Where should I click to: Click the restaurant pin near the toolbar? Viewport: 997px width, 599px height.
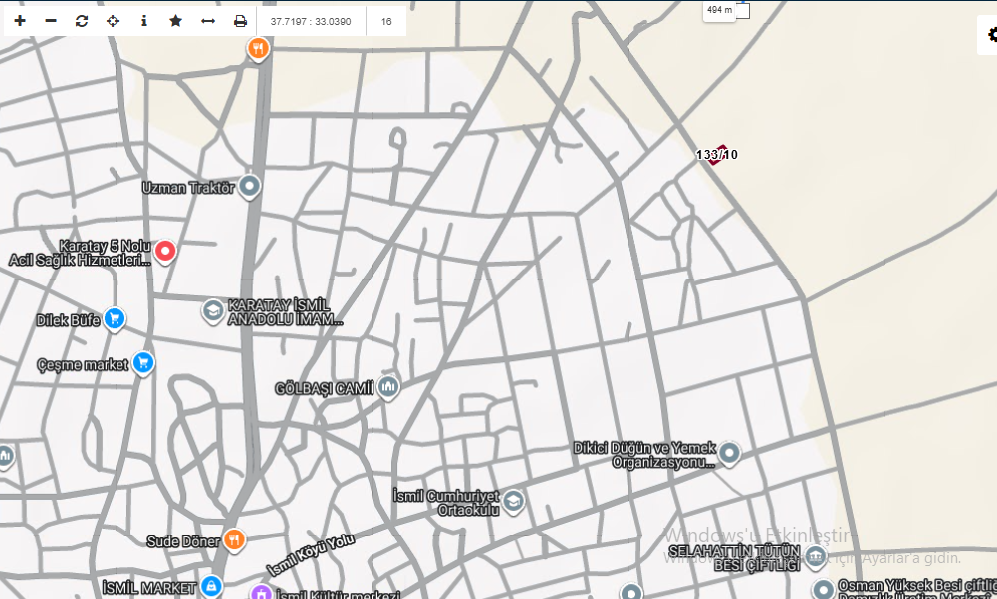click(258, 49)
